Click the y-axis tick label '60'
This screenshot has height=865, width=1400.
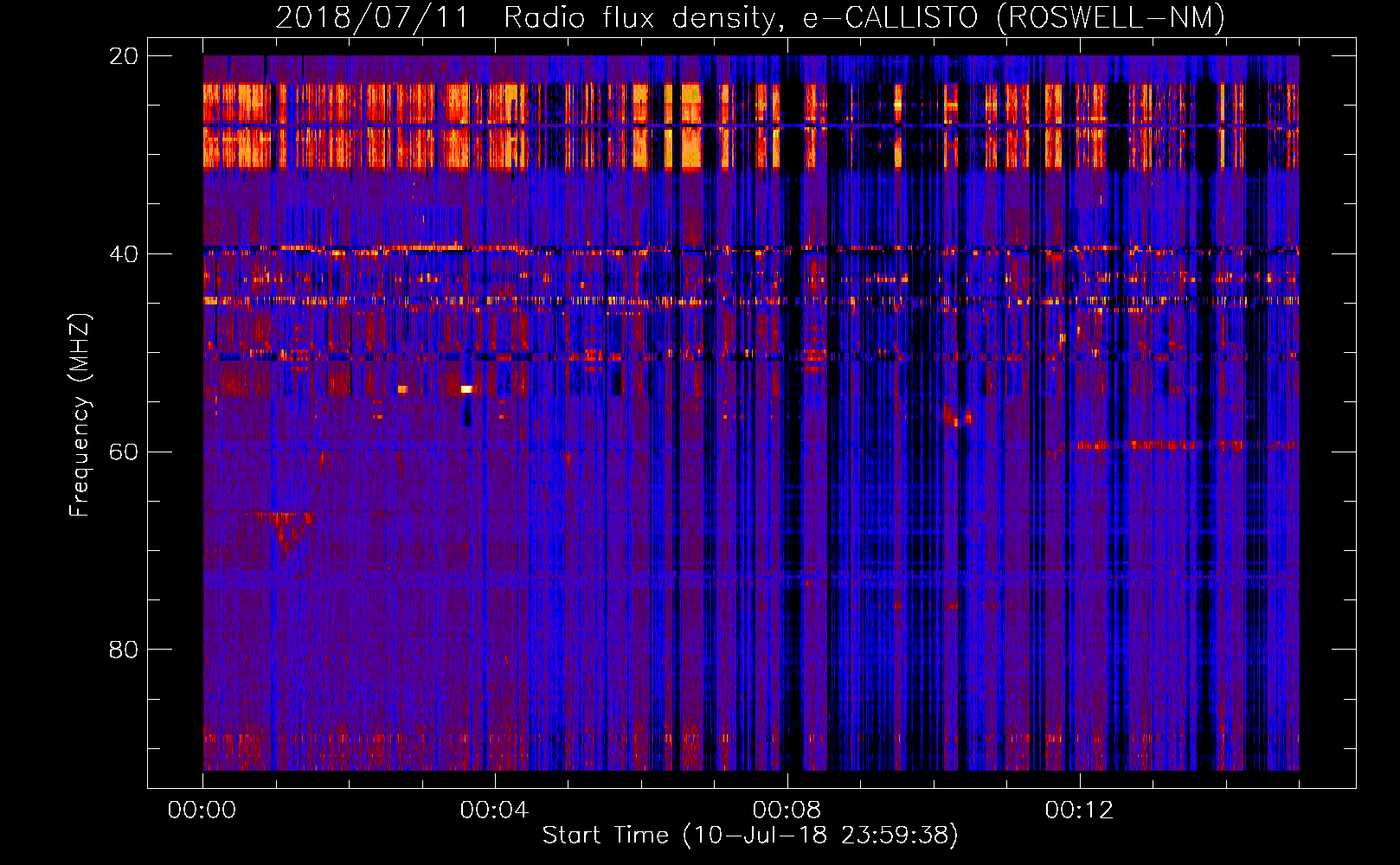click(x=124, y=452)
